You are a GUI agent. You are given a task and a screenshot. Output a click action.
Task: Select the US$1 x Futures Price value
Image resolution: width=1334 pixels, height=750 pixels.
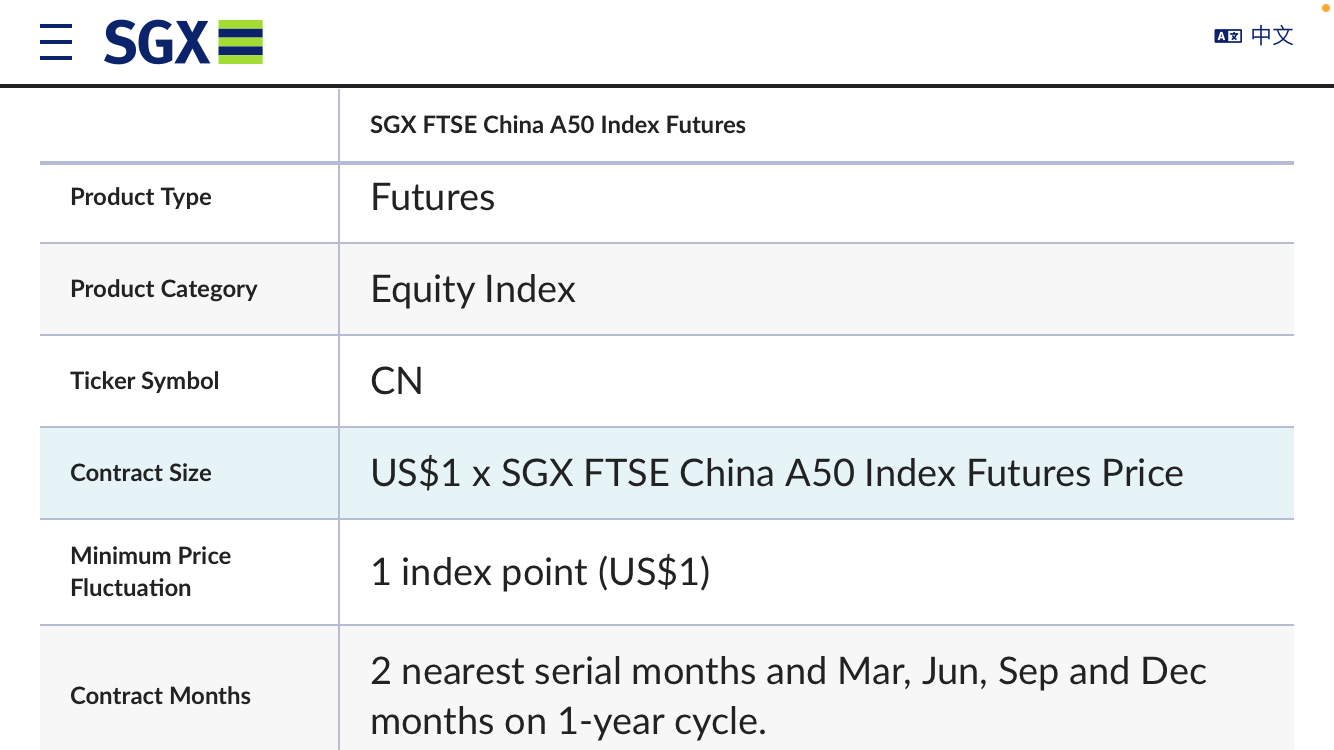coord(777,473)
